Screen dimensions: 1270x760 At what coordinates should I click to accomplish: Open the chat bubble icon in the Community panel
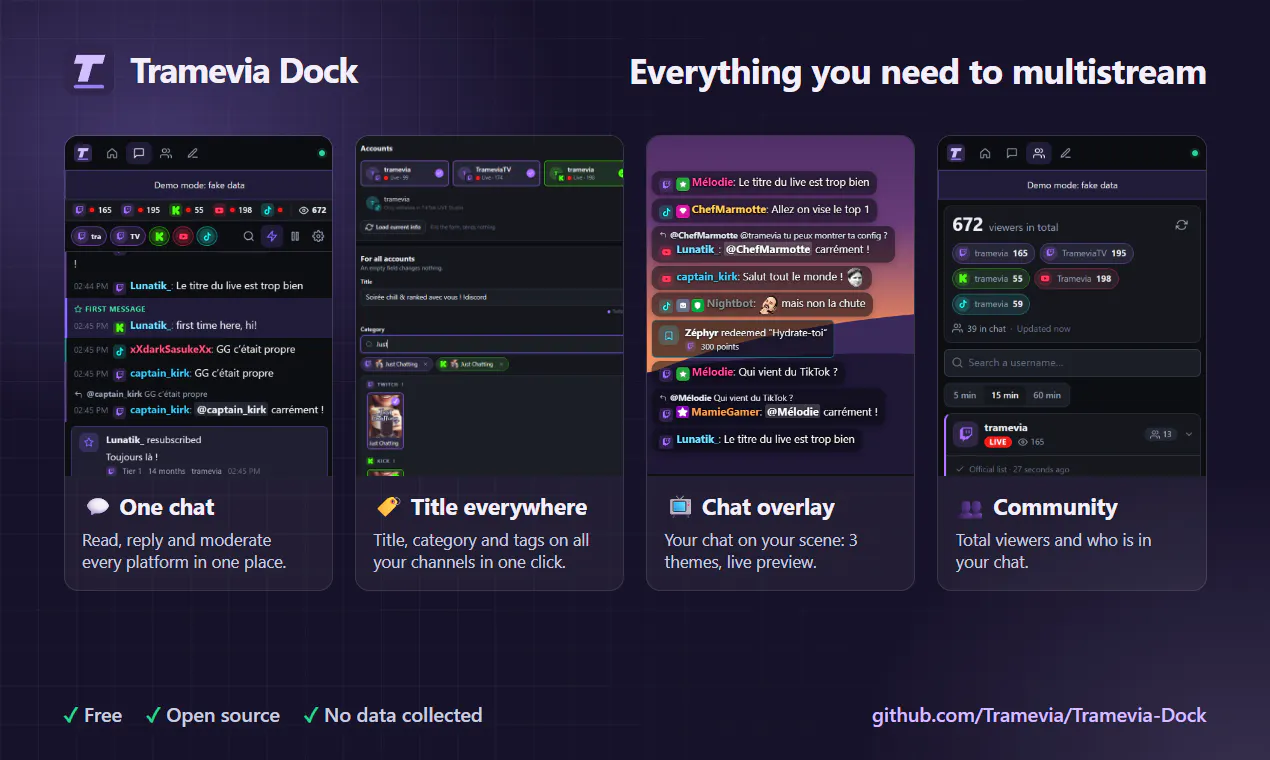pos(1012,153)
